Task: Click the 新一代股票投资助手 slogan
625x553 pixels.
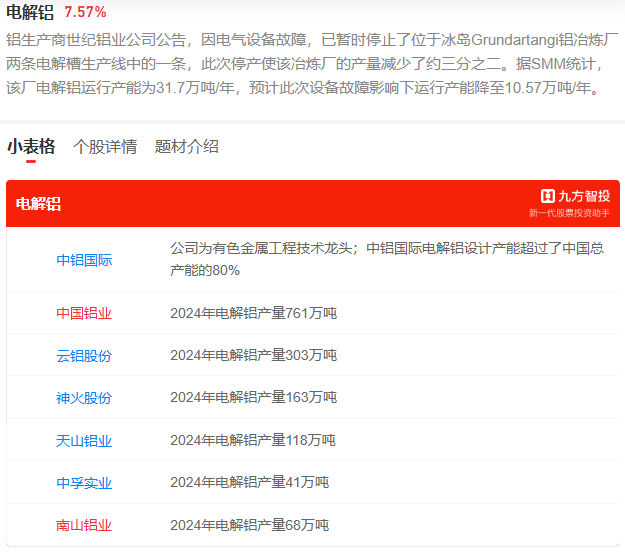Action: pyautogui.click(x=569, y=213)
